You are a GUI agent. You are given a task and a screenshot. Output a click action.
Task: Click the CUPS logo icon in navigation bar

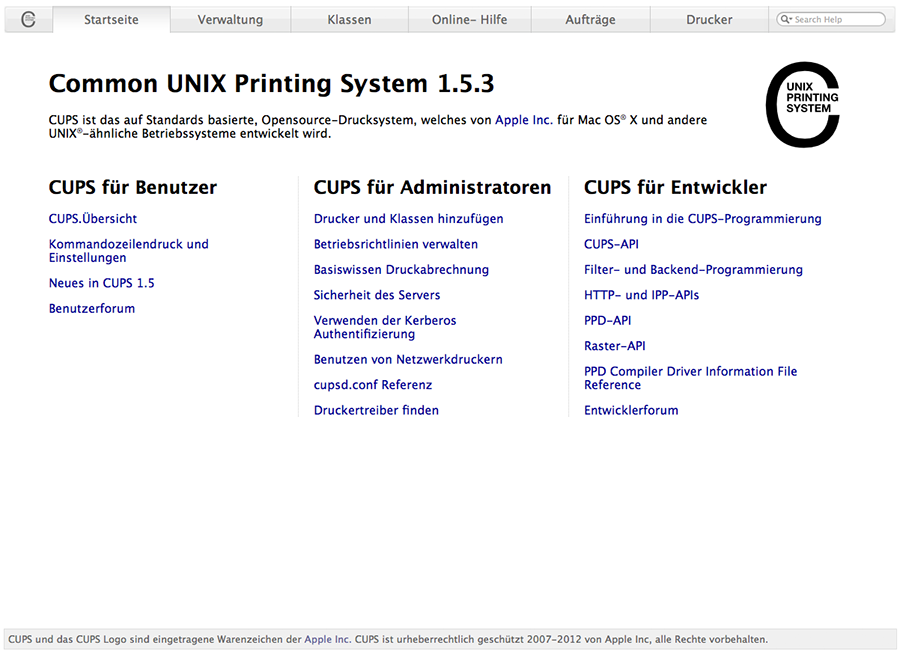coord(28,19)
